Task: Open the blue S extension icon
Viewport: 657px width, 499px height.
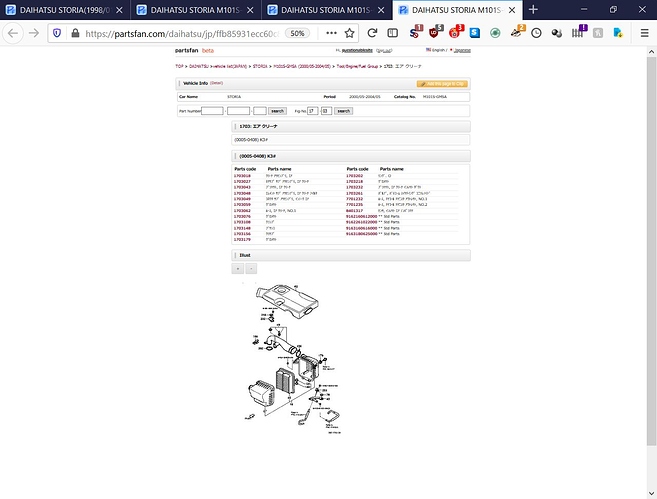Action: click(x=475, y=33)
